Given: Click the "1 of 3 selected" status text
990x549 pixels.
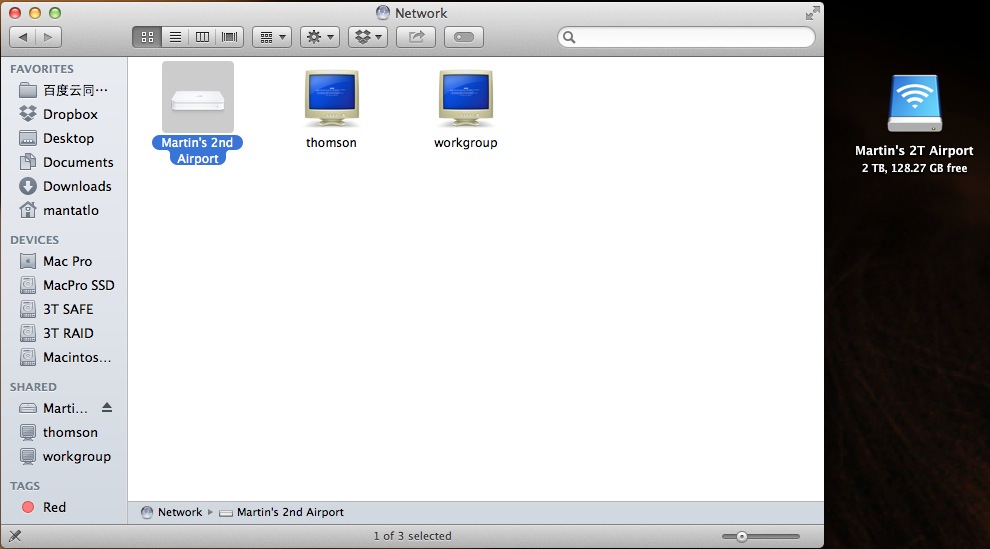Looking at the screenshot, I should click(x=412, y=536).
